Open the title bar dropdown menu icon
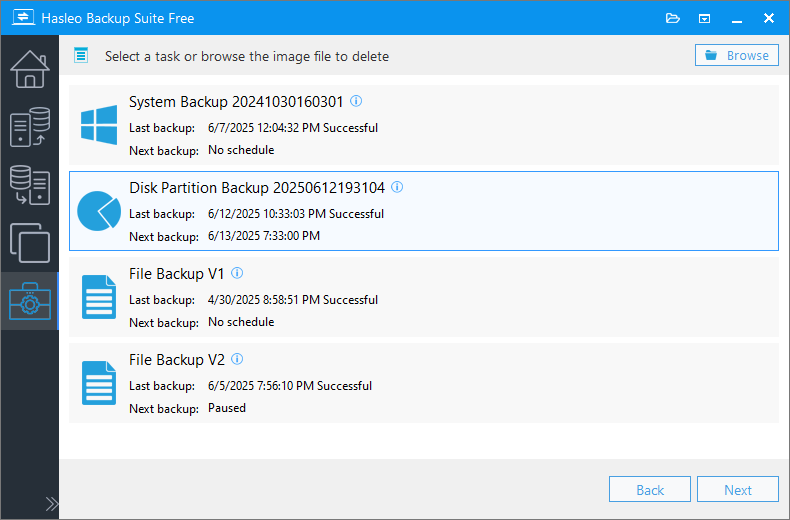The height and width of the screenshot is (520, 790). point(704,19)
